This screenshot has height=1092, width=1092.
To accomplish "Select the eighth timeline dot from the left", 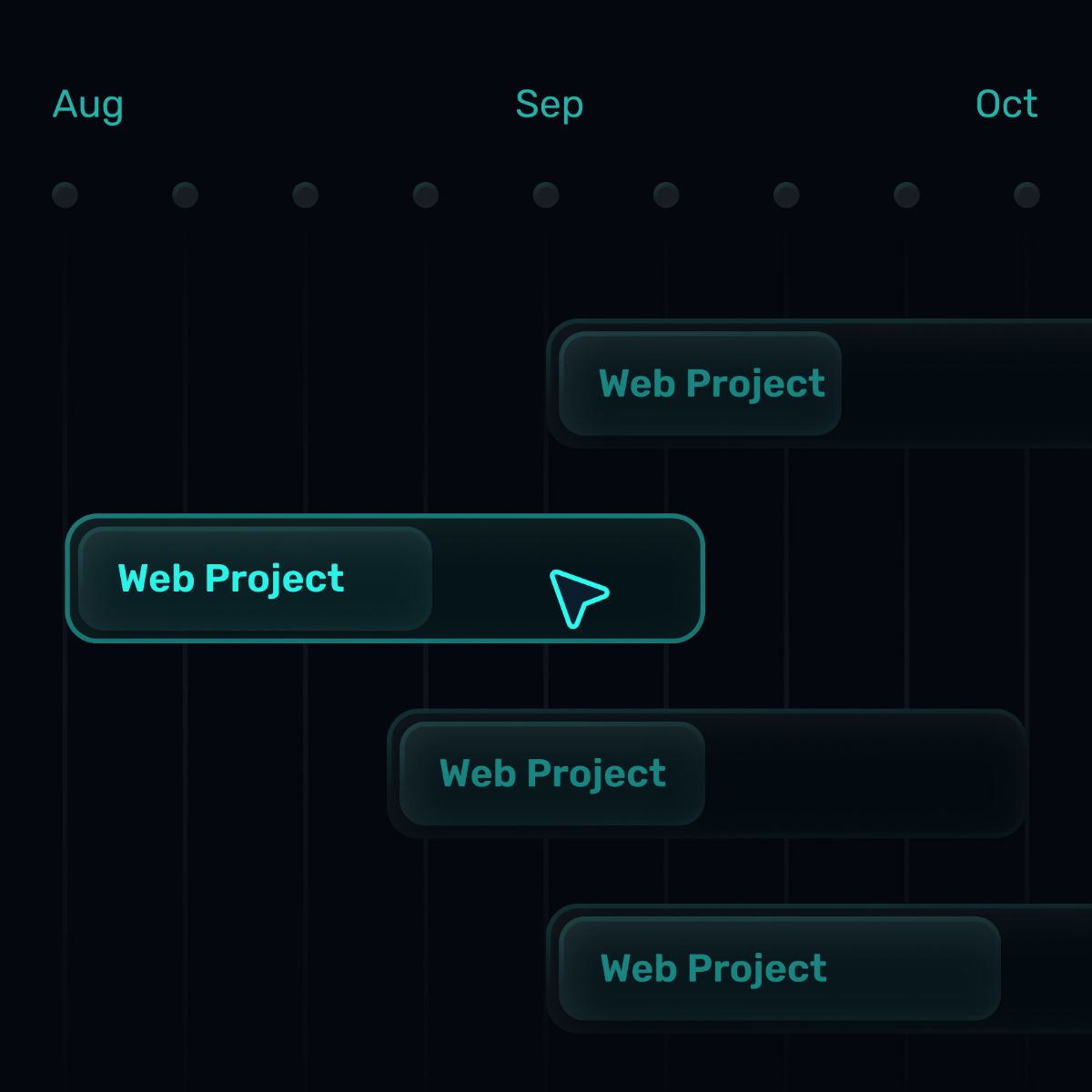I will (906, 195).
